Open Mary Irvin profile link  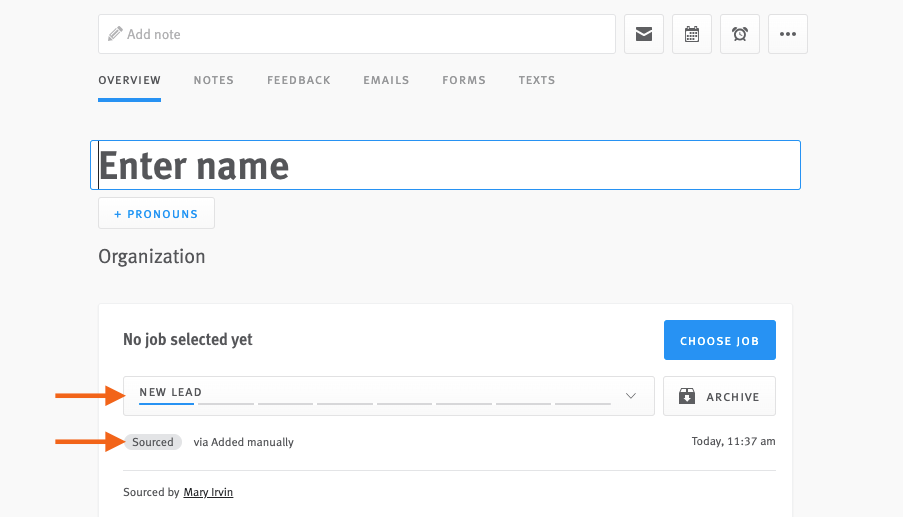(208, 492)
